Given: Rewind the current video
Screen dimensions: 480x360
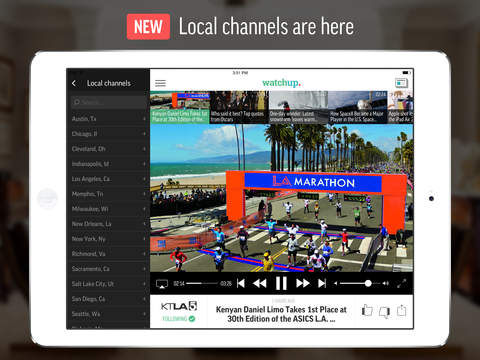Looking at the screenshot, I should pyautogui.click(x=260, y=283).
